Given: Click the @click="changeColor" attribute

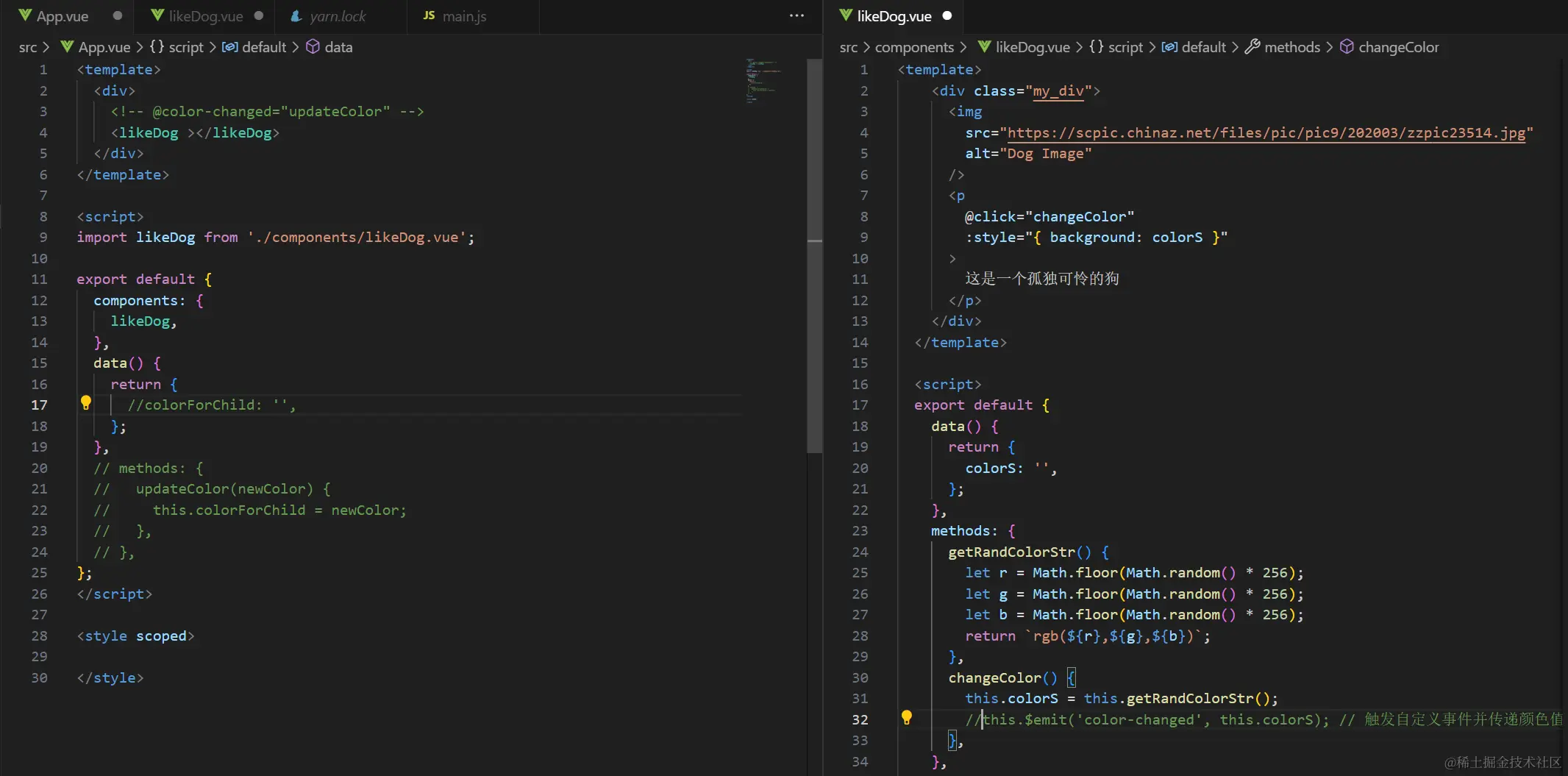Looking at the screenshot, I should click(1050, 217).
